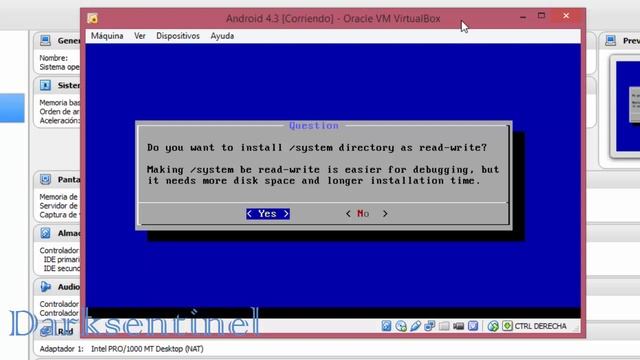Click the USB devices status icon

(x=416, y=326)
